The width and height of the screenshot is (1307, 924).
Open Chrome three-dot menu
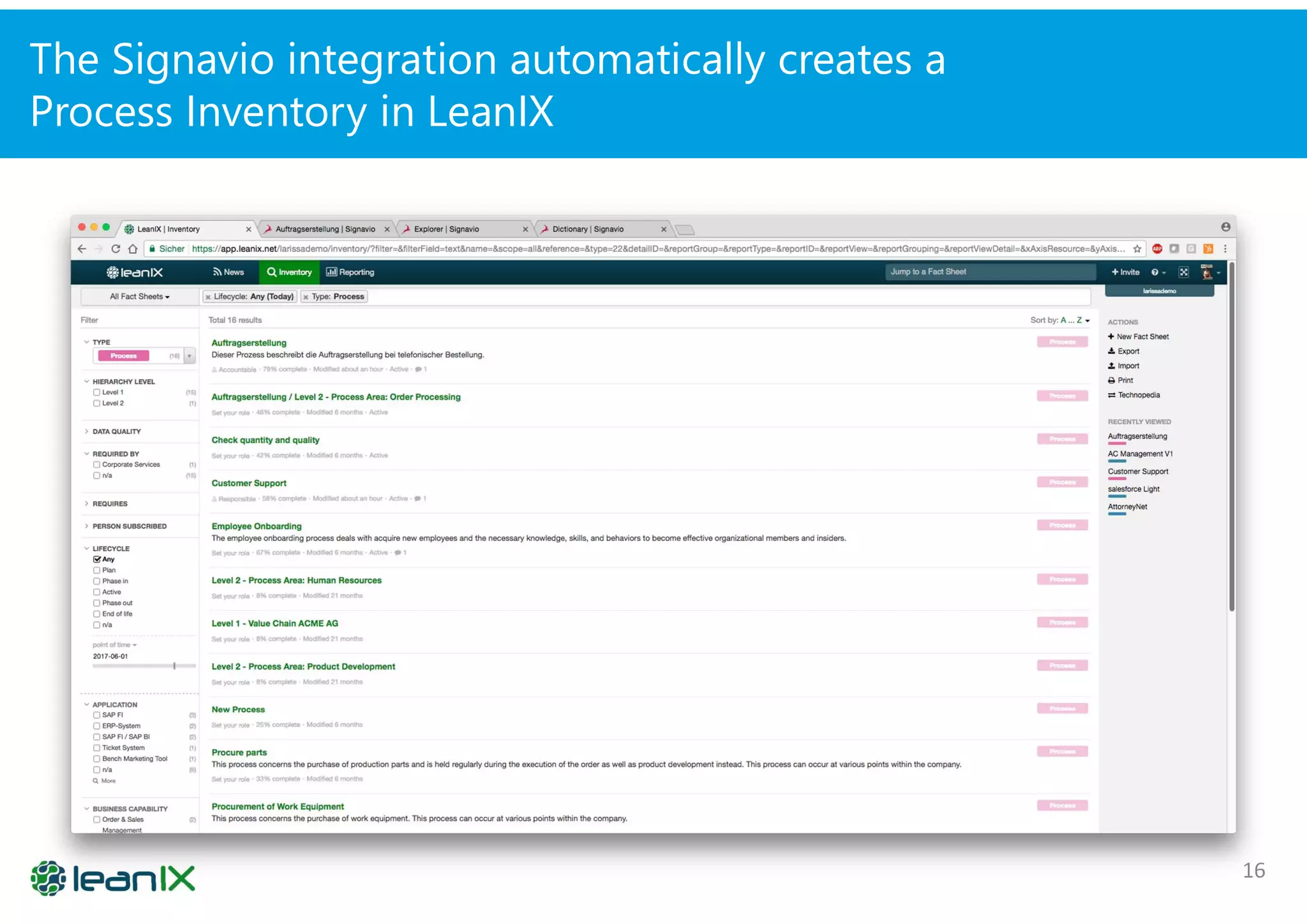(x=1225, y=249)
